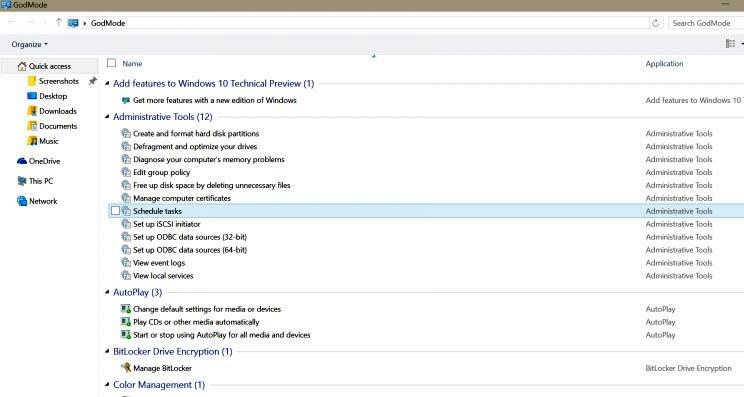Image resolution: width=744 pixels, height=397 pixels.
Task: Click Schedule tasks text
Action: point(157,211)
